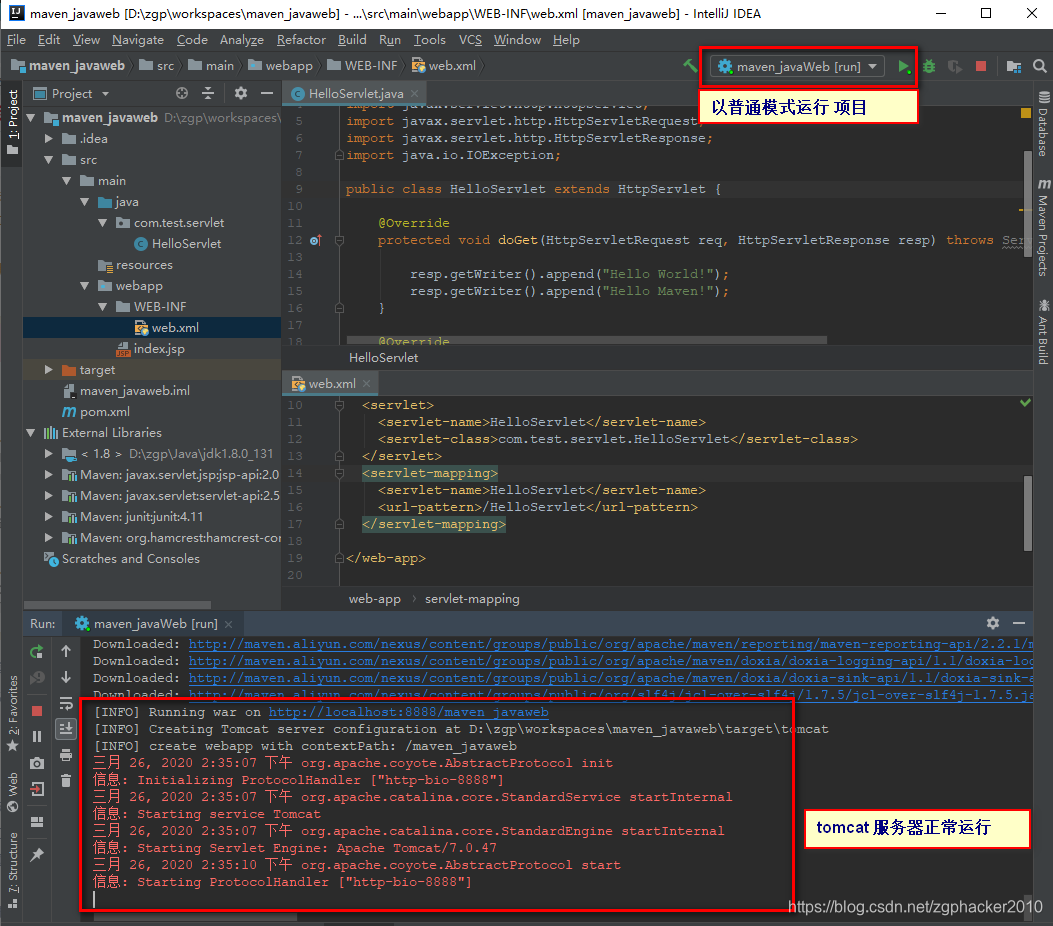Expand the .idea folder
The image size is (1053, 926).
[48, 138]
